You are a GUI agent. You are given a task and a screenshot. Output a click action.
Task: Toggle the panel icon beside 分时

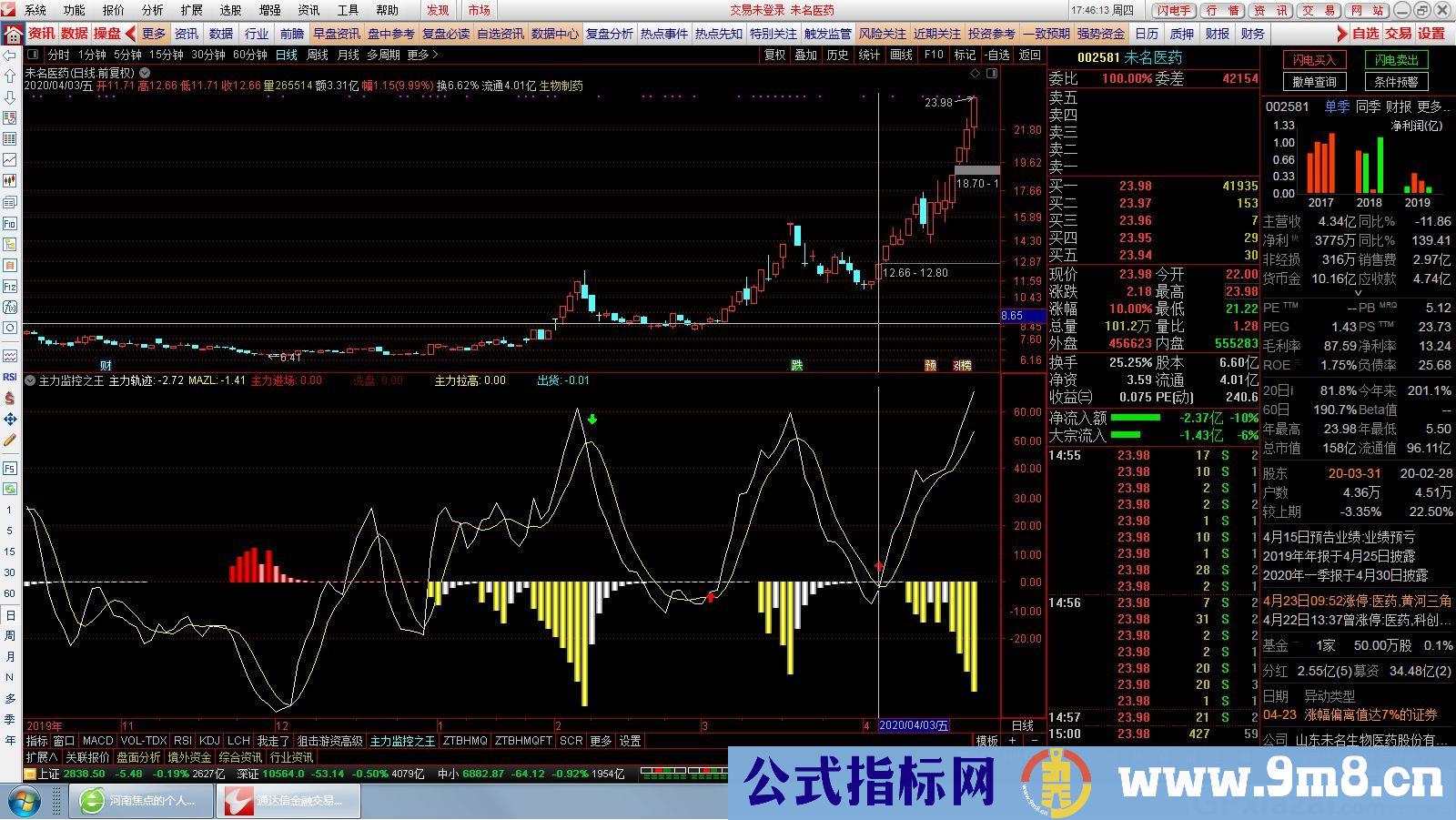pyautogui.click(x=34, y=55)
